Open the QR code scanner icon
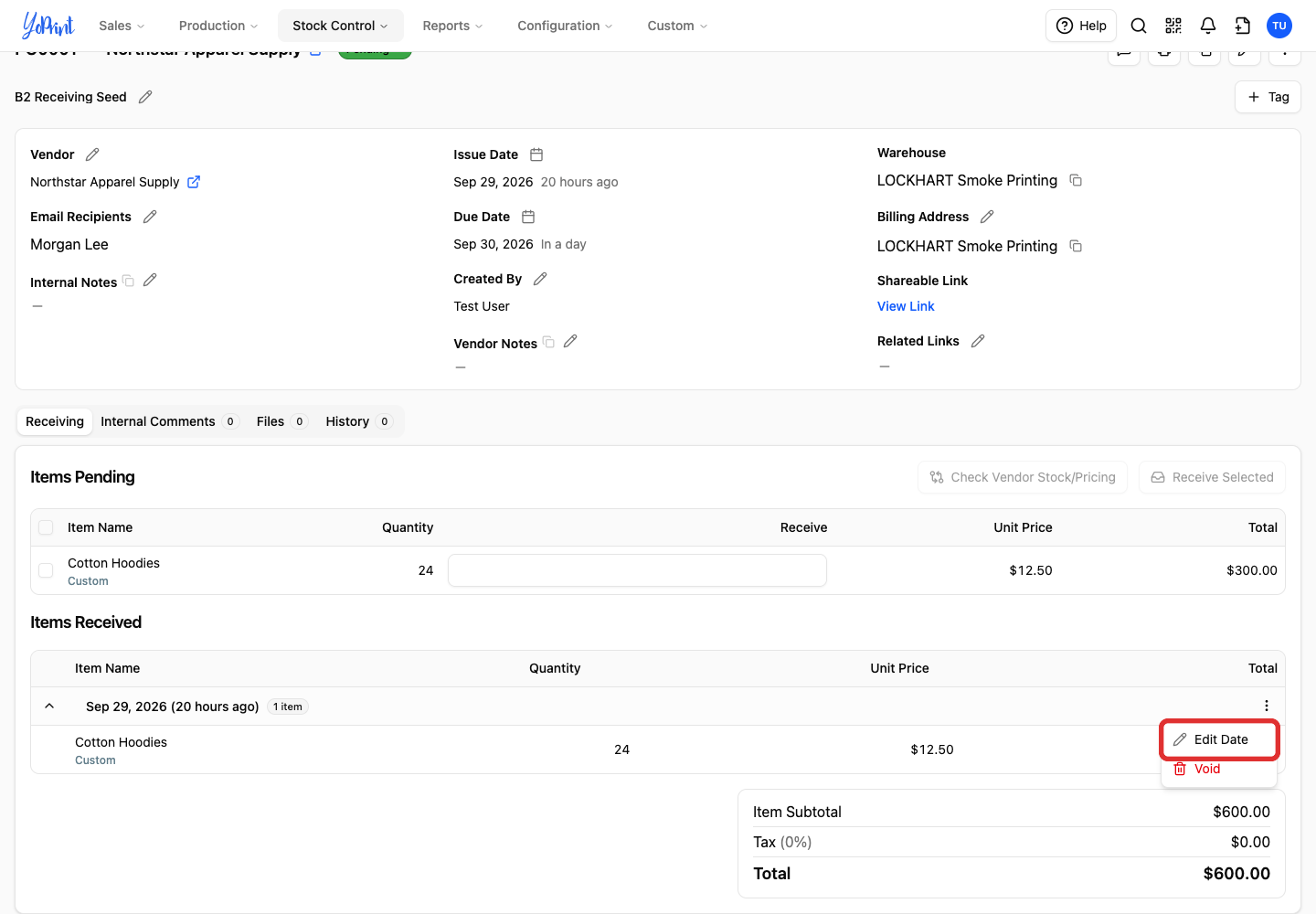This screenshot has height=914, width=1316. tap(1173, 26)
